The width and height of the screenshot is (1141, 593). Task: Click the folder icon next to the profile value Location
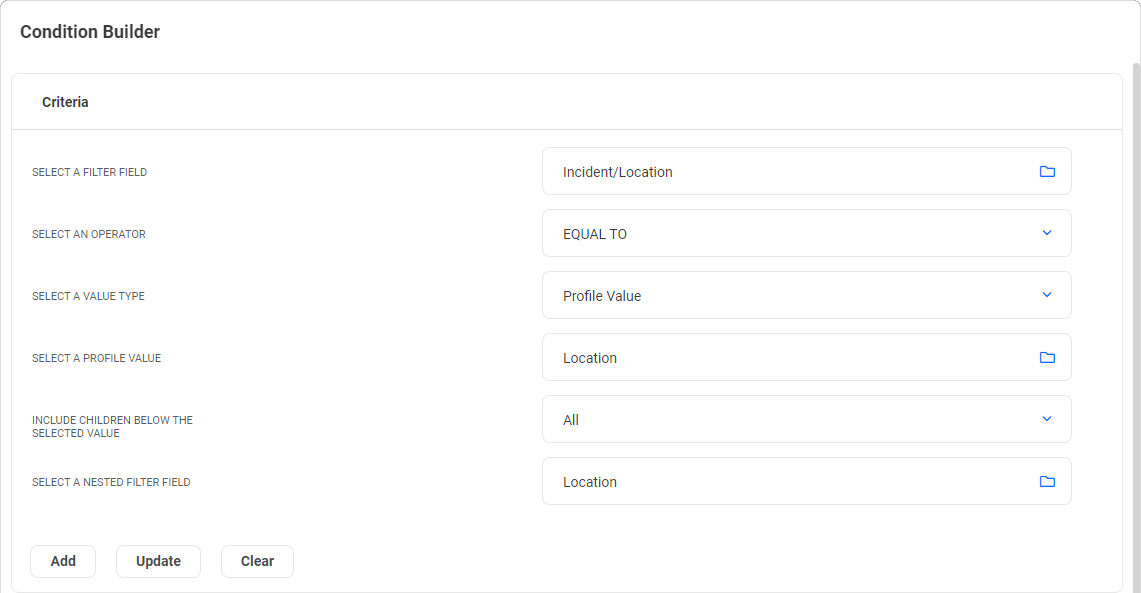point(1047,357)
